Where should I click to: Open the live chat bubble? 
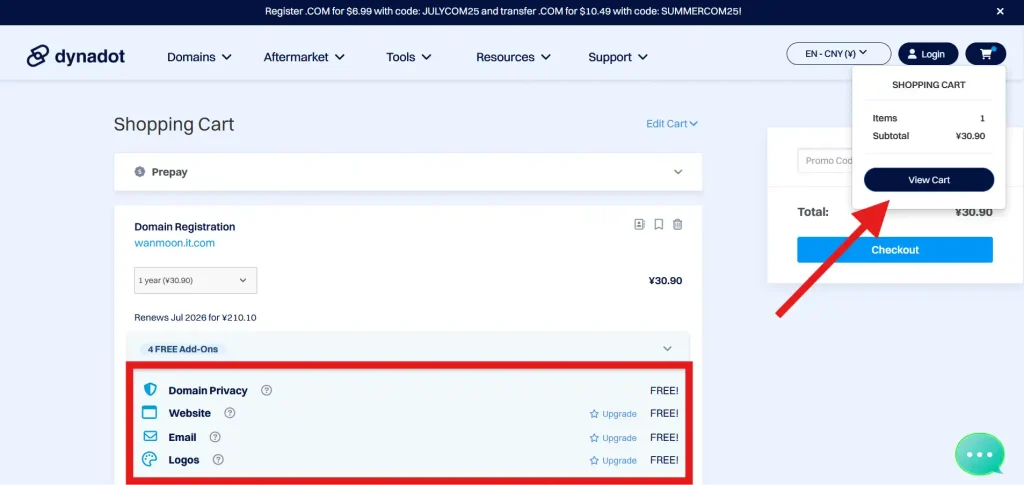980,454
